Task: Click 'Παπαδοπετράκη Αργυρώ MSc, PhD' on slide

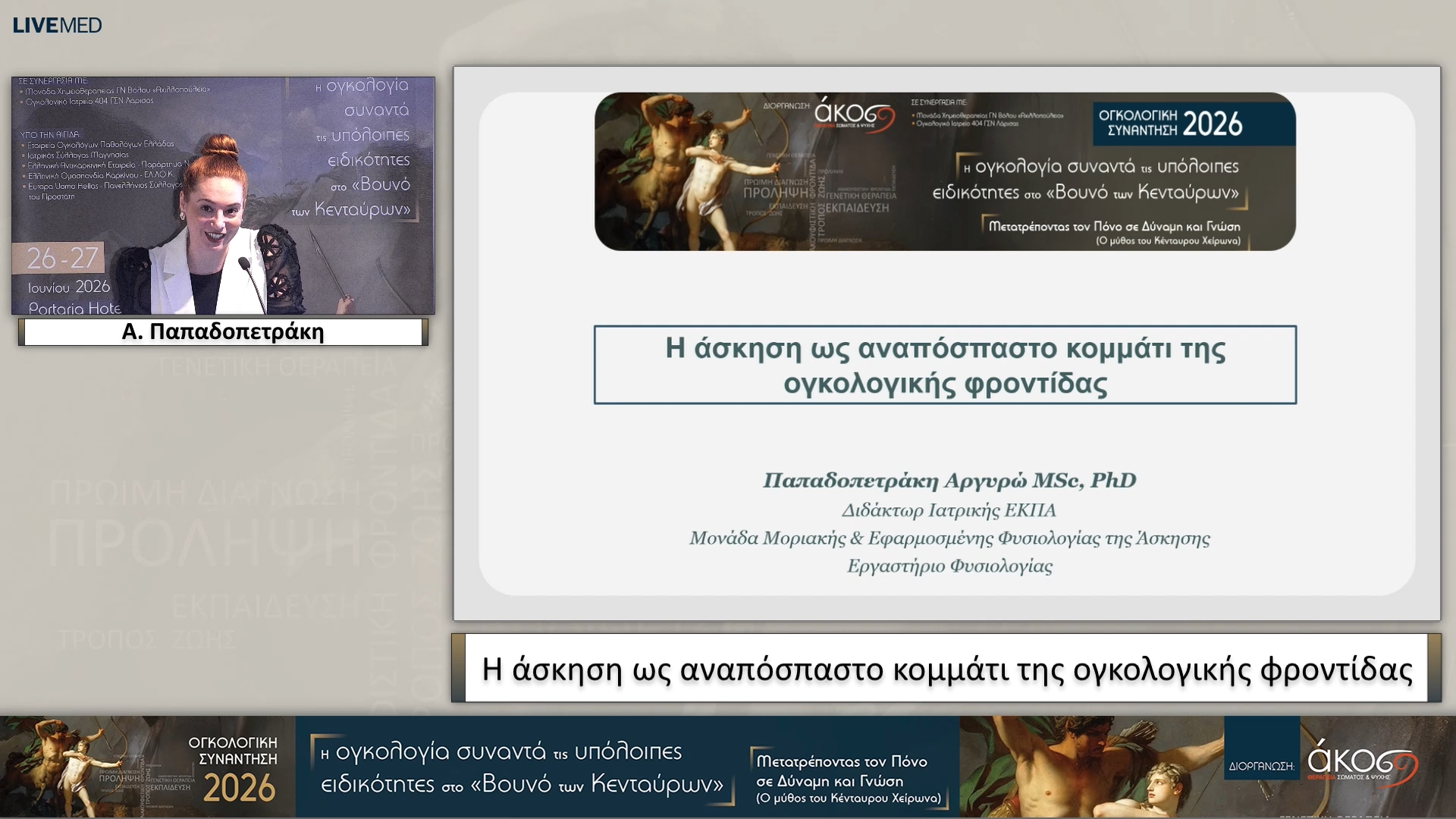Action: point(949,481)
